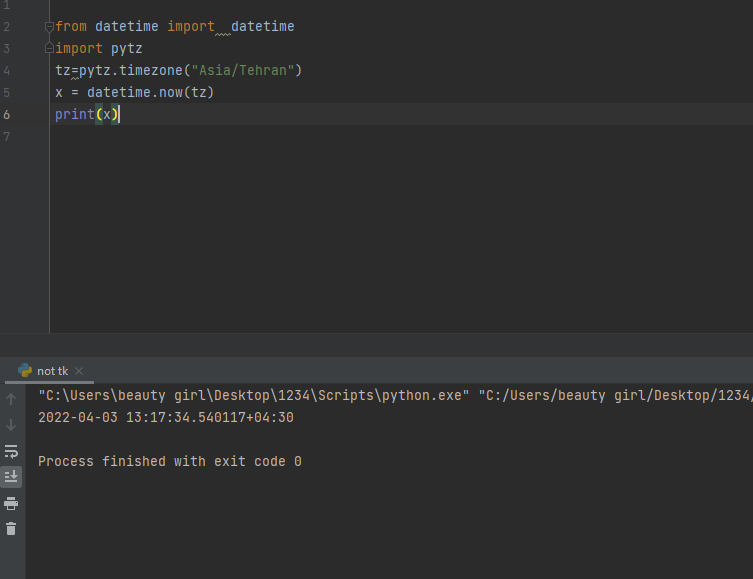753x579 pixels.
Task: Click the python.exe path in console
Action: coord(254,396)
